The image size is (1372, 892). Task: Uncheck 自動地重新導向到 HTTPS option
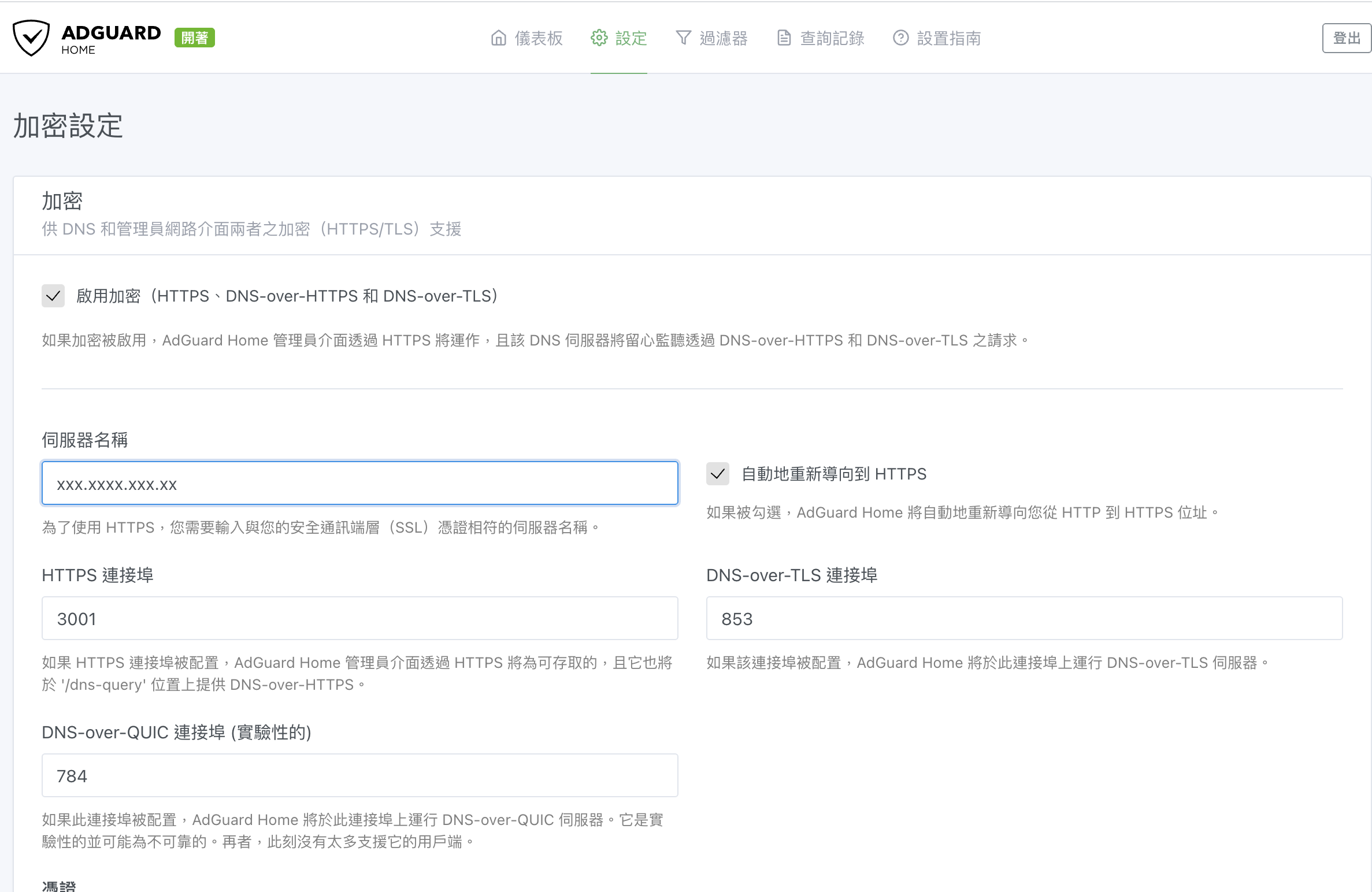tap(718, 474)
